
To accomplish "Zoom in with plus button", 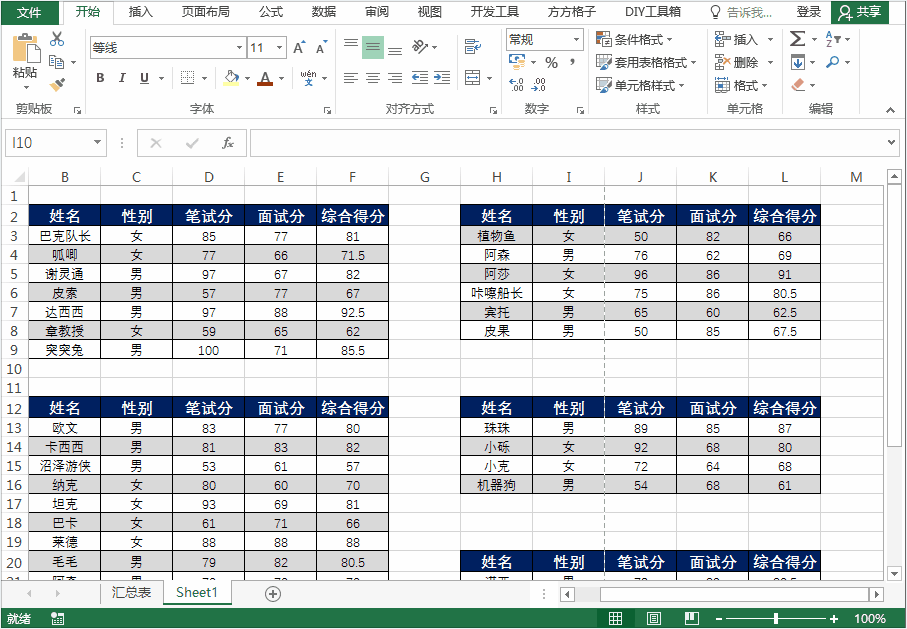I will tap(834, 619).
